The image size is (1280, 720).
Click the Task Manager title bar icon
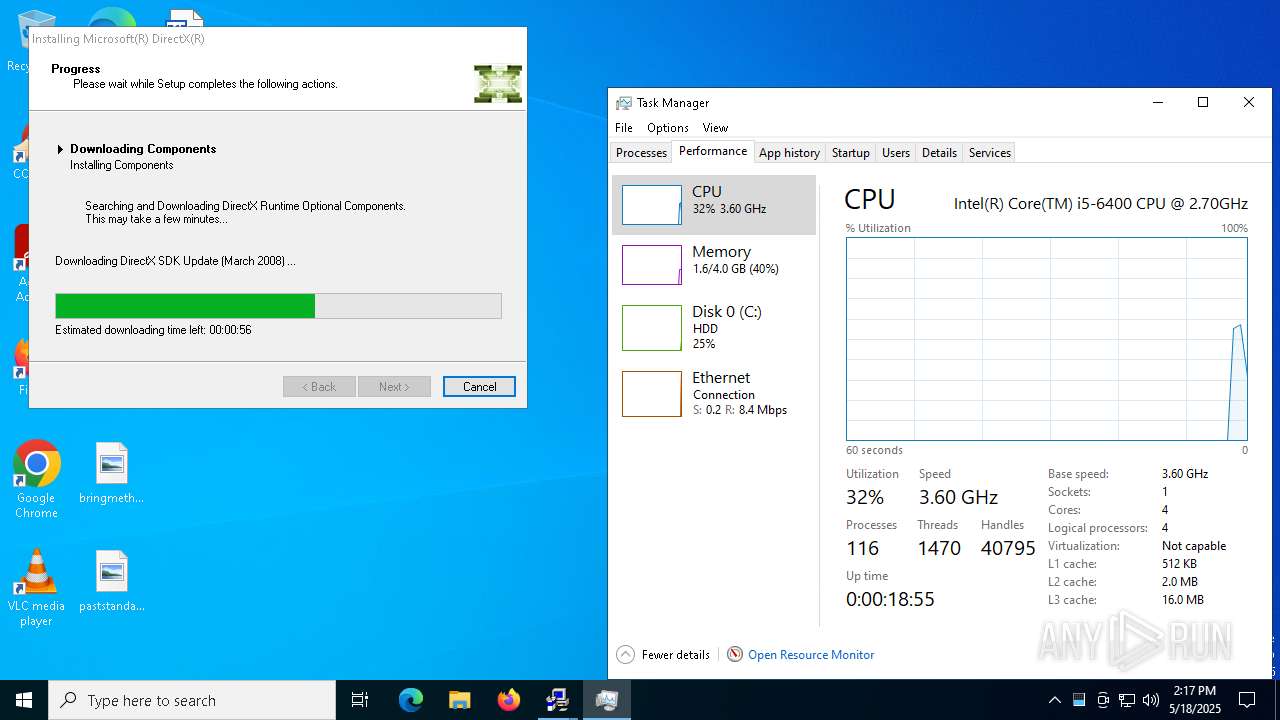624,103
